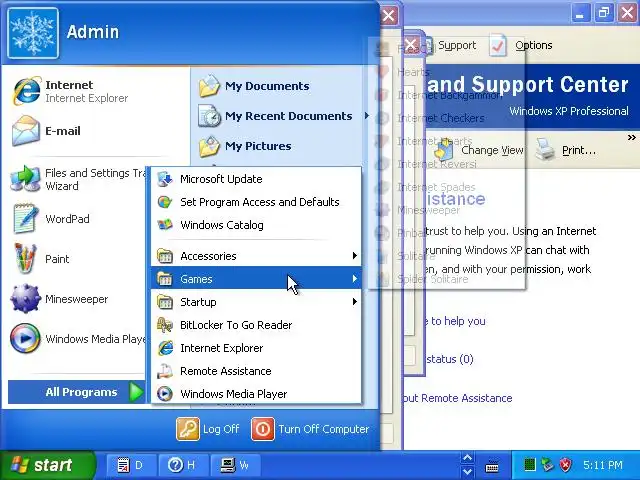
Task: Open Windows Media Player in left pane
Action: 78,339
